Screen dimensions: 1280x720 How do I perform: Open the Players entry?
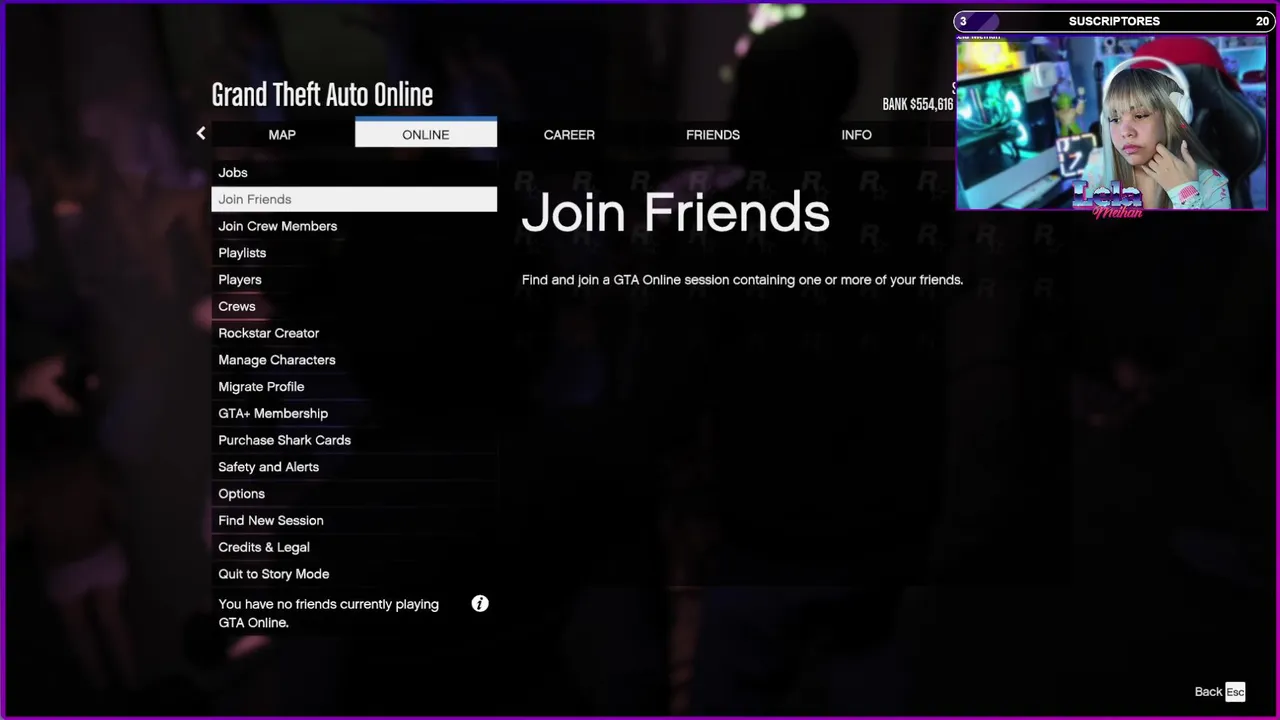354,279
